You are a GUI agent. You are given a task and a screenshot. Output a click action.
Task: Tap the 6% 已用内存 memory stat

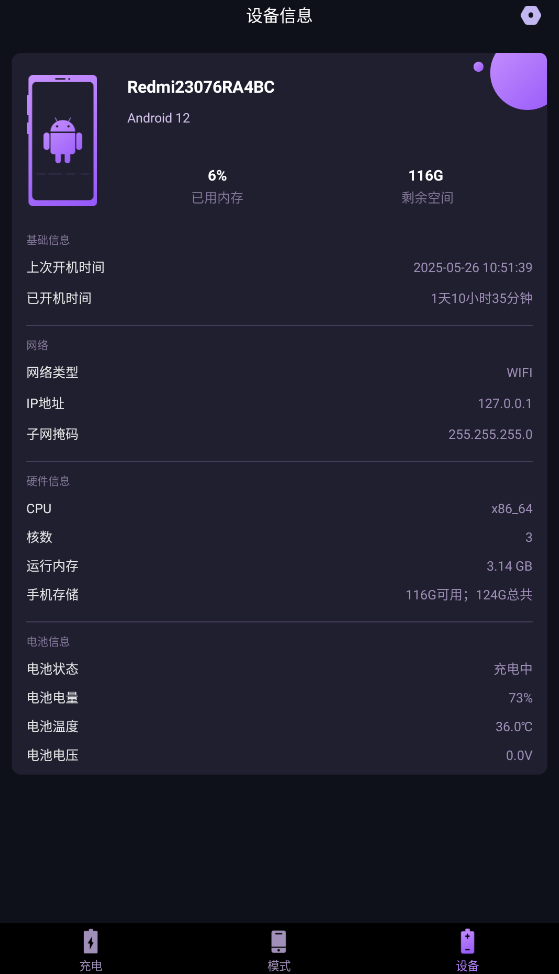(217, 186)
